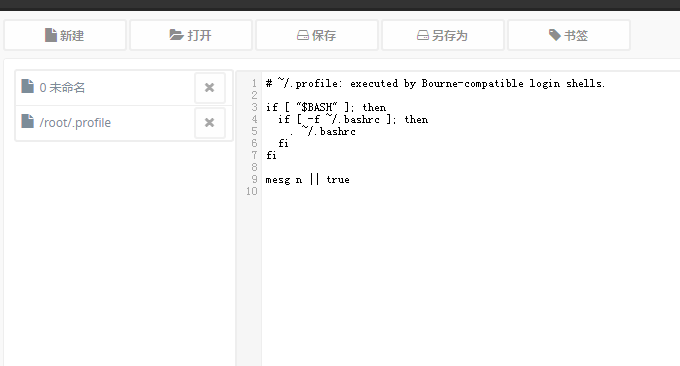Click the 'if [ -f ~/.bashrc ]; then' line

tap(353, 119)
